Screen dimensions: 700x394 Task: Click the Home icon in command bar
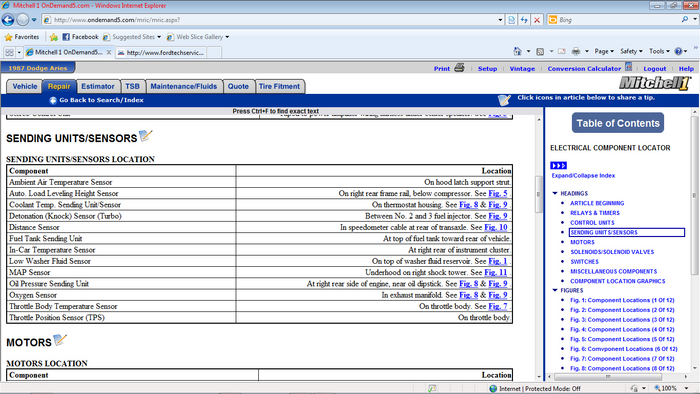coord(517,51)
